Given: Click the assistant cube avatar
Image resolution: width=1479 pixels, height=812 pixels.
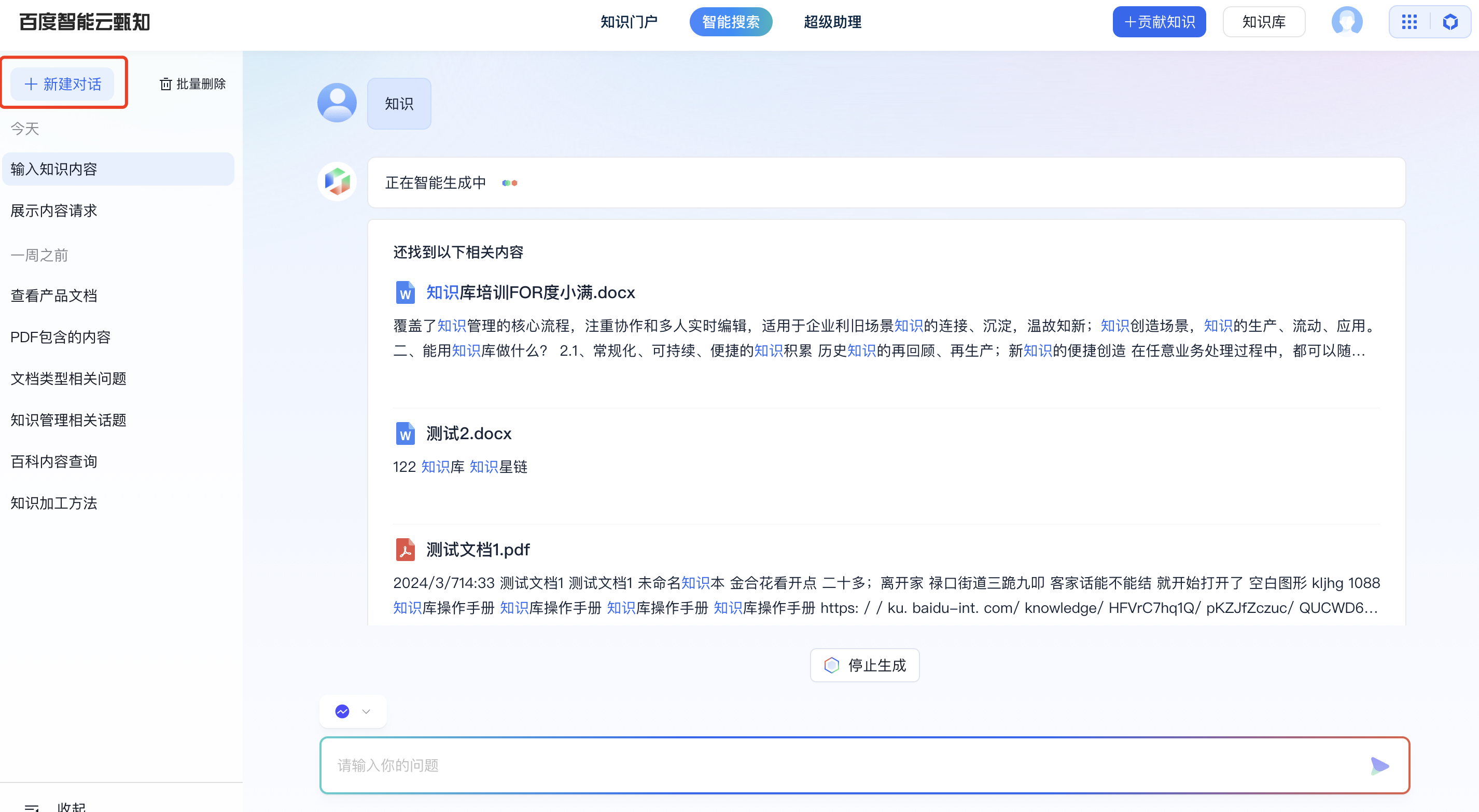Looking at the screenshot, I should 337,181.
